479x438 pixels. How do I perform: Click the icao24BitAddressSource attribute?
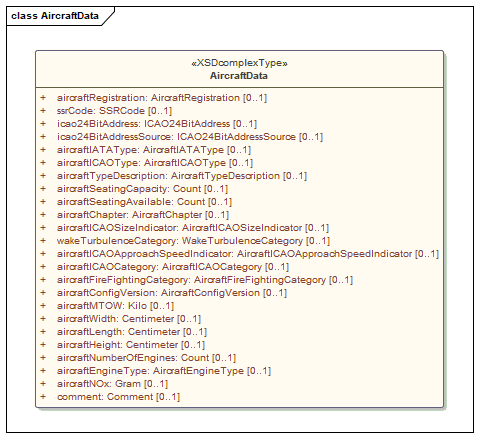pos(190,137)
